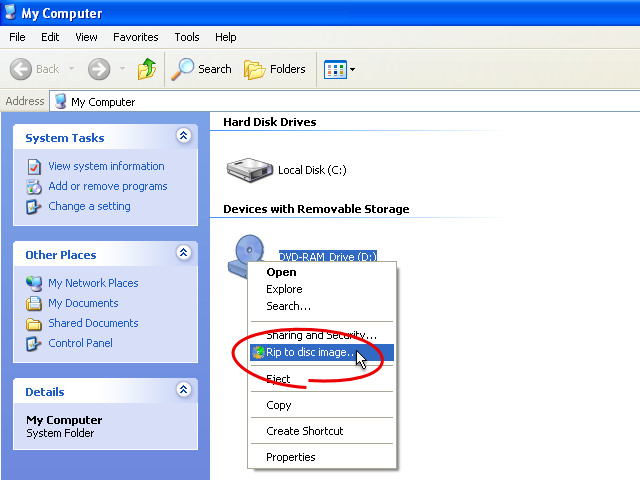Click the Hard Disk Drives group heading
Viewport: 640px width, 480px height.
point(270,122)
